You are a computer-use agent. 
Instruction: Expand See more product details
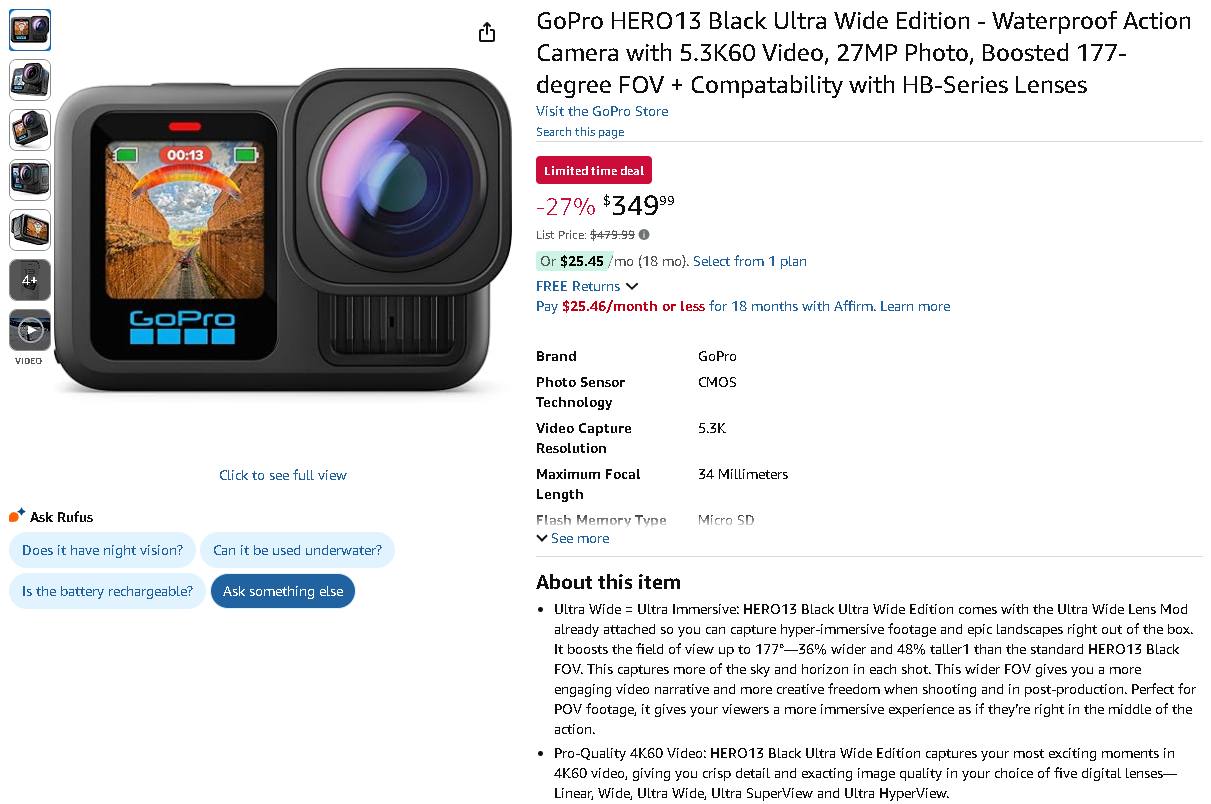coord(573,538)
